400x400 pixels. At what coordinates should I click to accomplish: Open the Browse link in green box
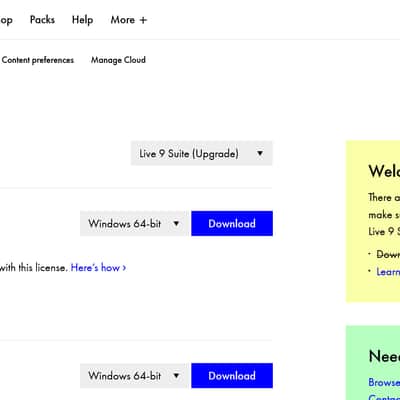(x=384, y=382)
